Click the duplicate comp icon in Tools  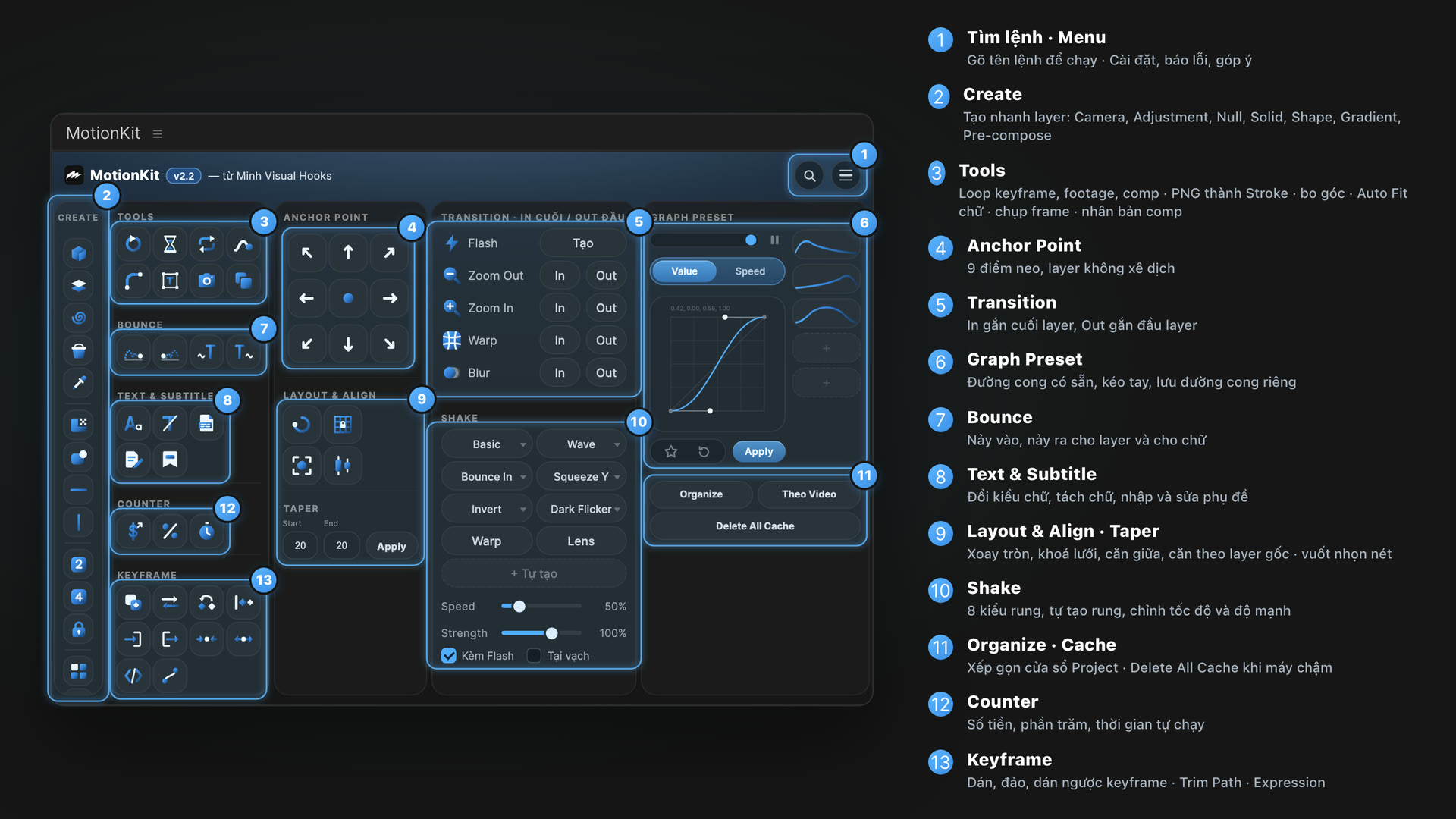[243, 281]
